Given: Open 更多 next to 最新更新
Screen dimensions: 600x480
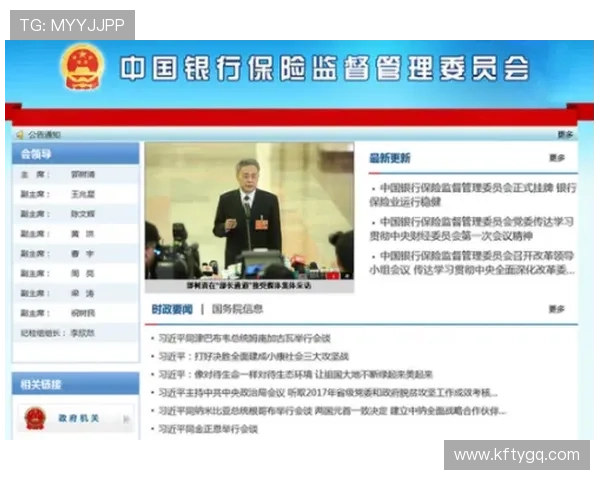Looking at the screenshot, I should click(557, 158).
